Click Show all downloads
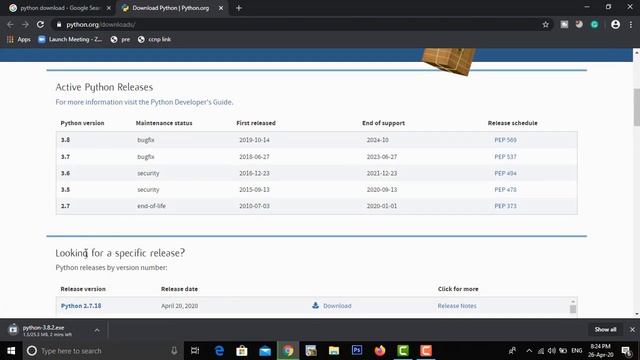This screenshot has width=640, height=360. tap(605, 329)
